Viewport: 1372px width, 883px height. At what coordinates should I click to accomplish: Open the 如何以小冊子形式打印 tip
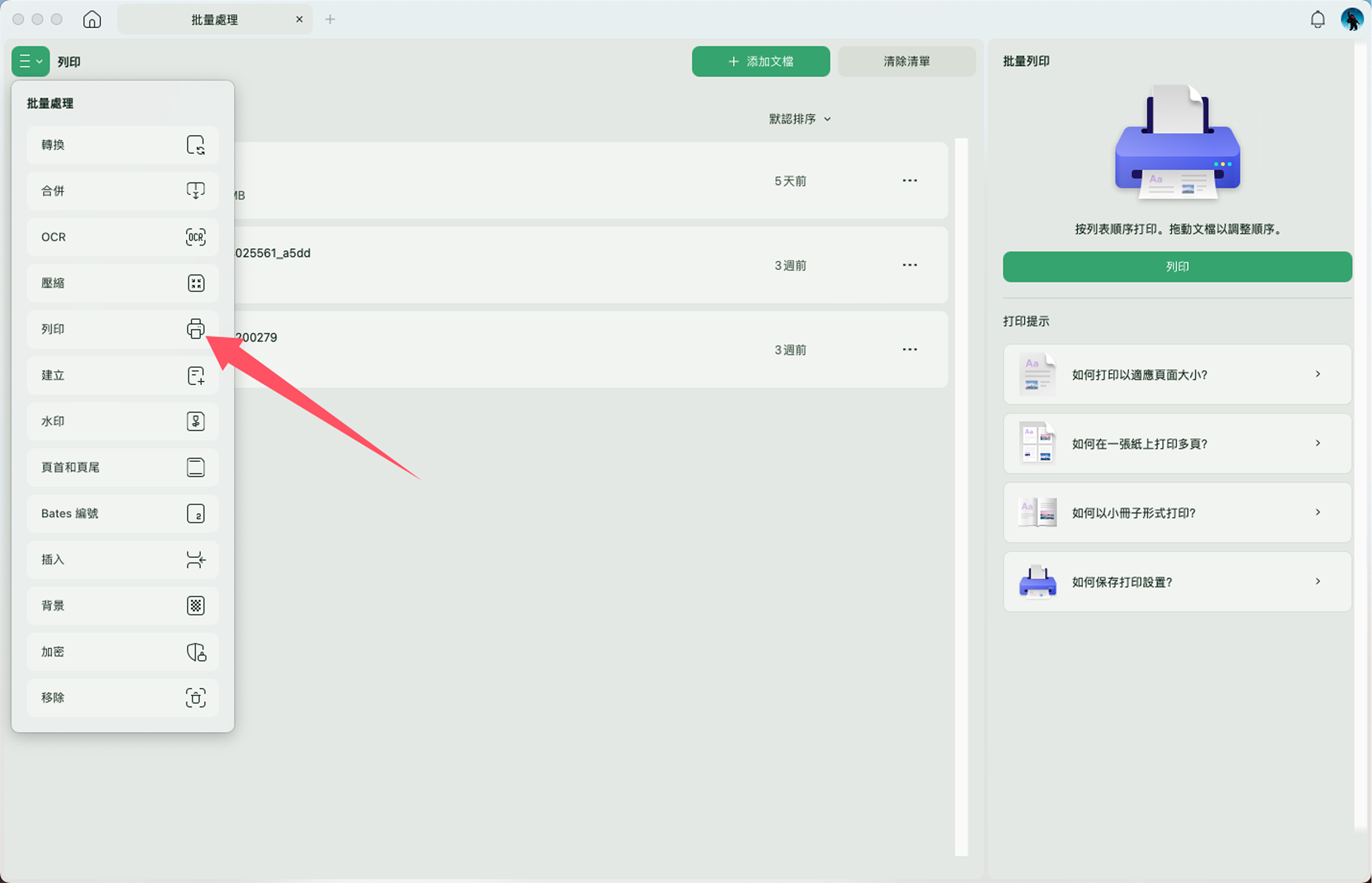(1177, 513)
